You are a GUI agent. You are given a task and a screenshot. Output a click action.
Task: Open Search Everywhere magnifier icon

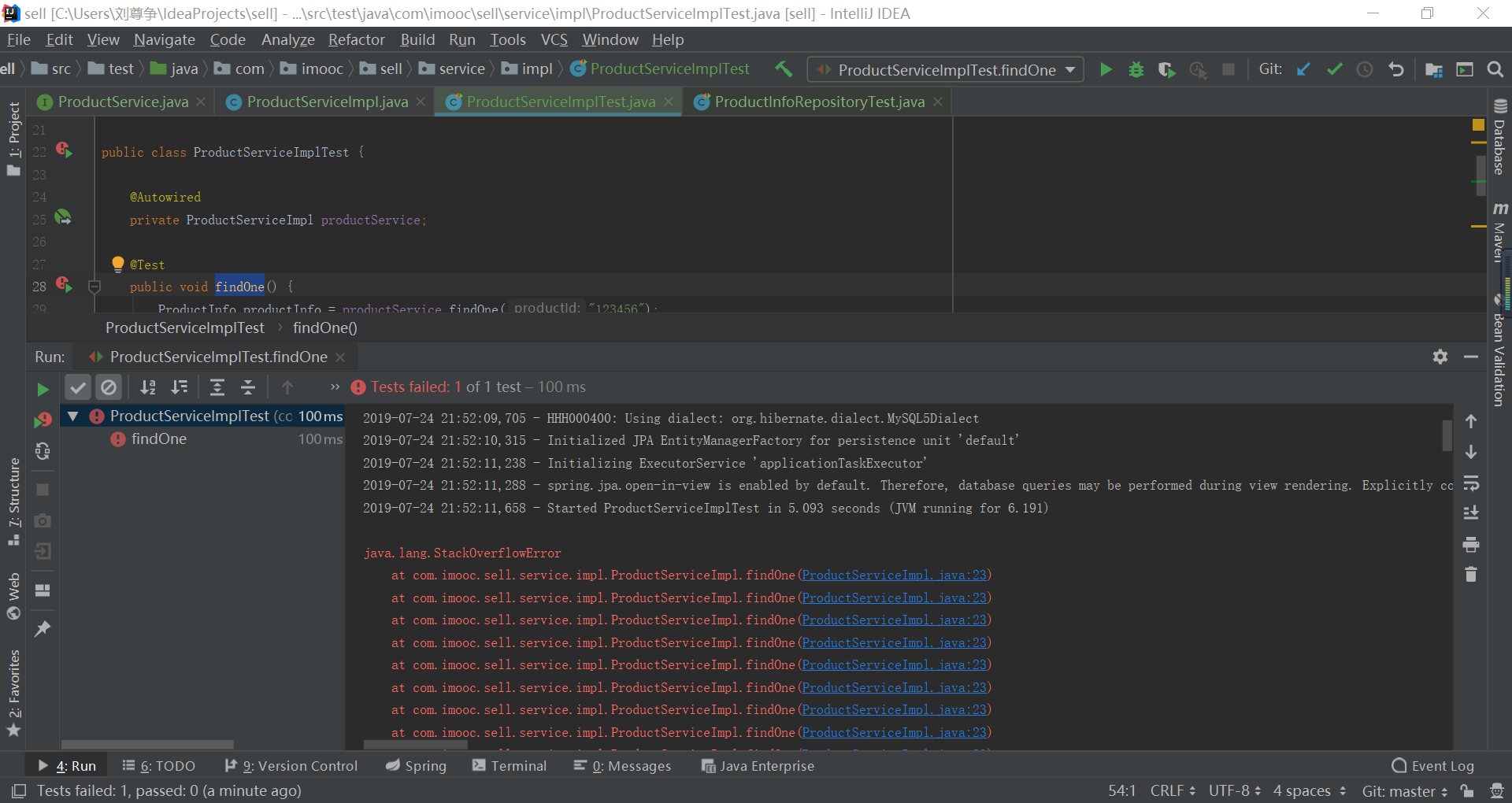tap(1495, 70)
